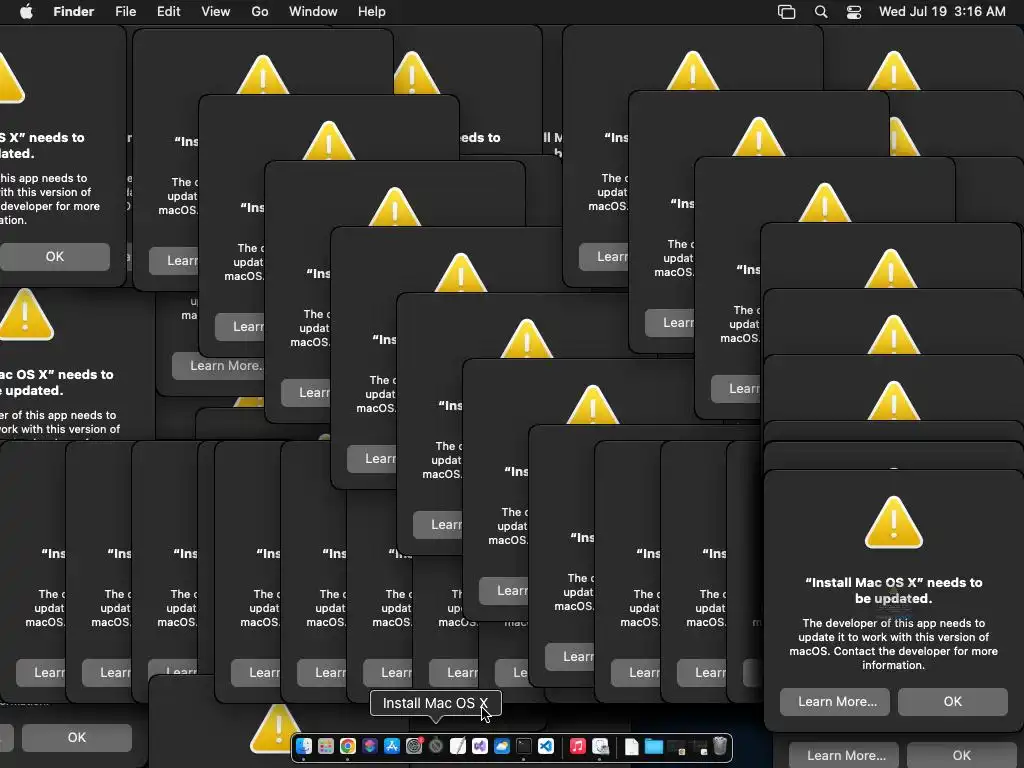Open Terminal from the Dock
Viewport: 1024px width, 768px height.
(x=524, y=746)
